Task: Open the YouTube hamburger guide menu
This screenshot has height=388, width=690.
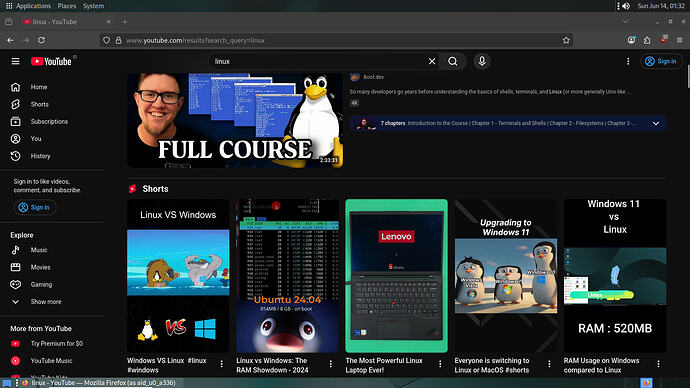Action: point(15,61)
